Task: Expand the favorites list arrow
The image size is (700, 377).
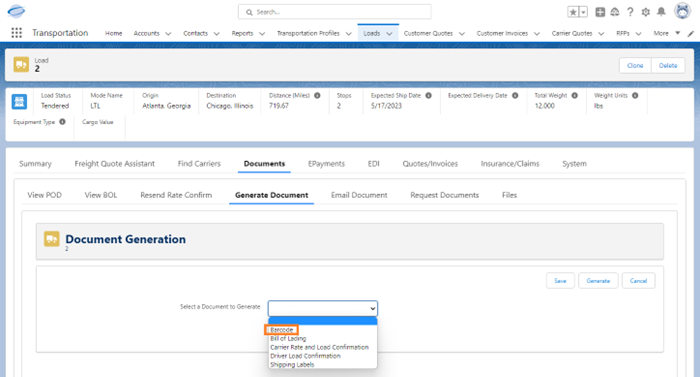Action: coord(583,12)
